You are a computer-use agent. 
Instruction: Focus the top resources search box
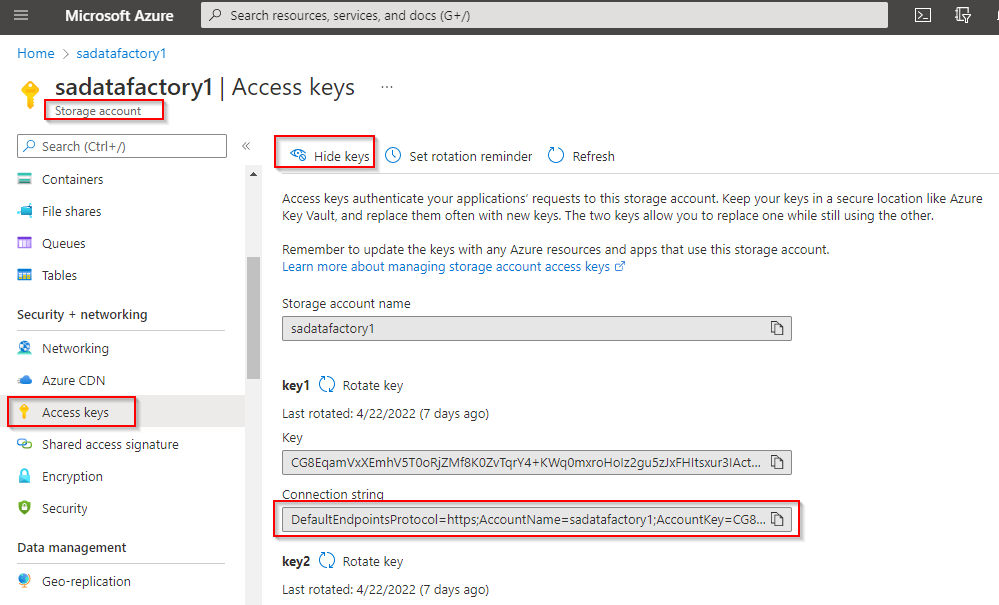point(544,15)
